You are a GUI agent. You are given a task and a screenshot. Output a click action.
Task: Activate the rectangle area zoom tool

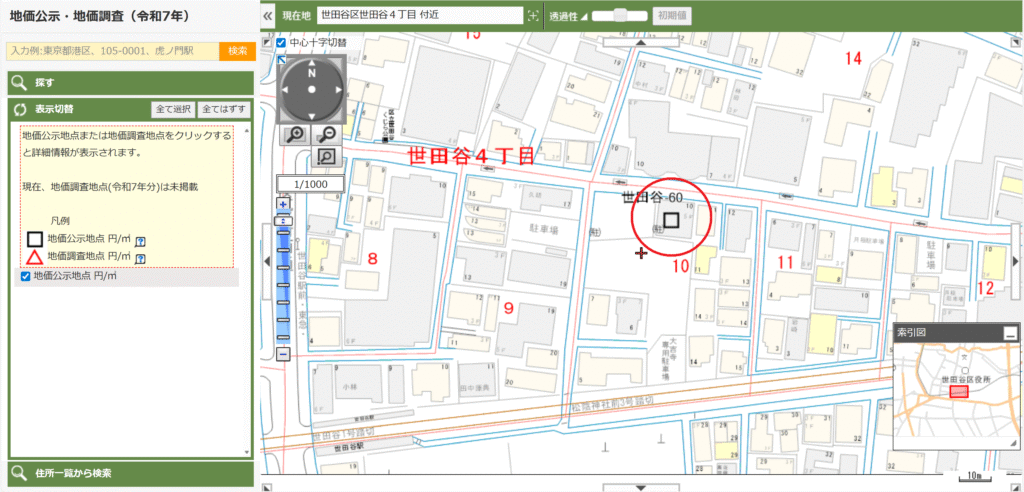[x=326, y=157]
